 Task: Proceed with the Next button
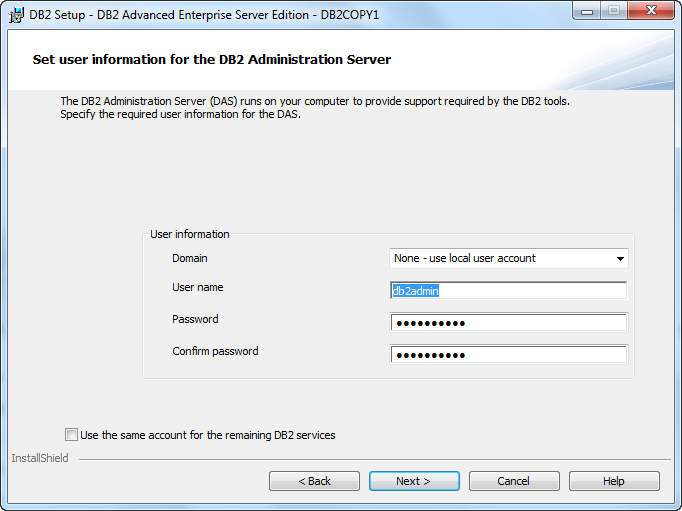[x=414, y=481]
